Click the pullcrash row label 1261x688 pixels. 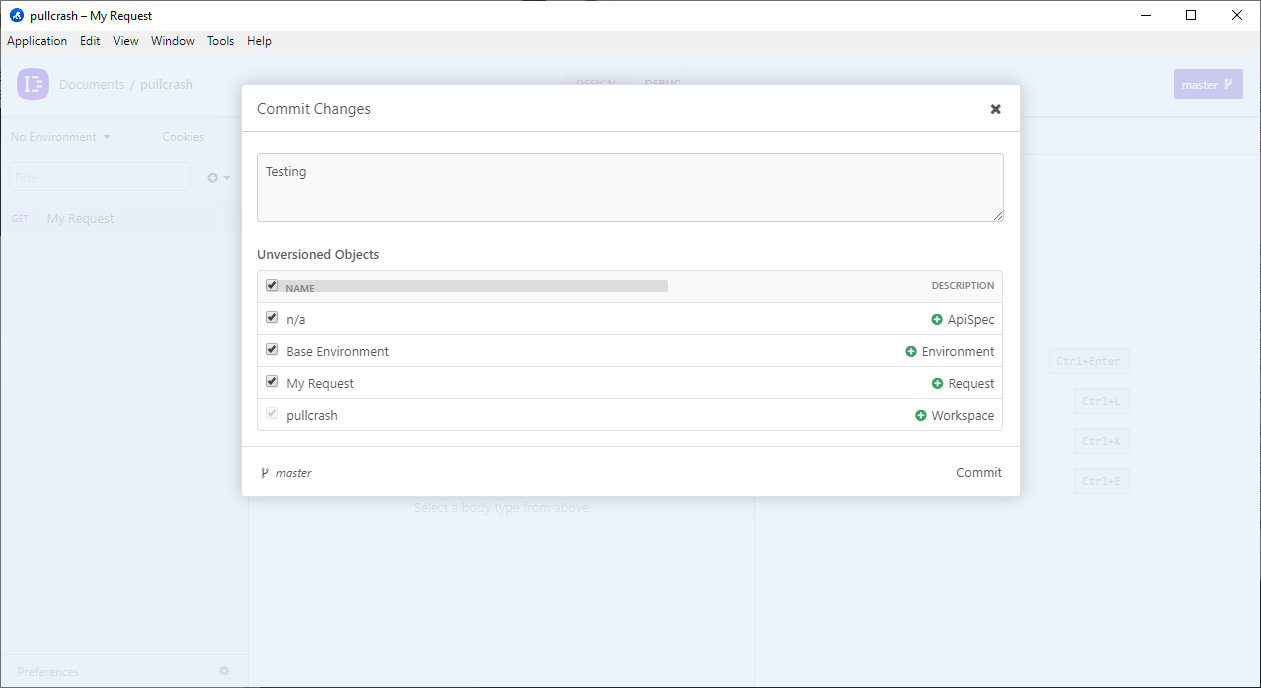[312, 416]
